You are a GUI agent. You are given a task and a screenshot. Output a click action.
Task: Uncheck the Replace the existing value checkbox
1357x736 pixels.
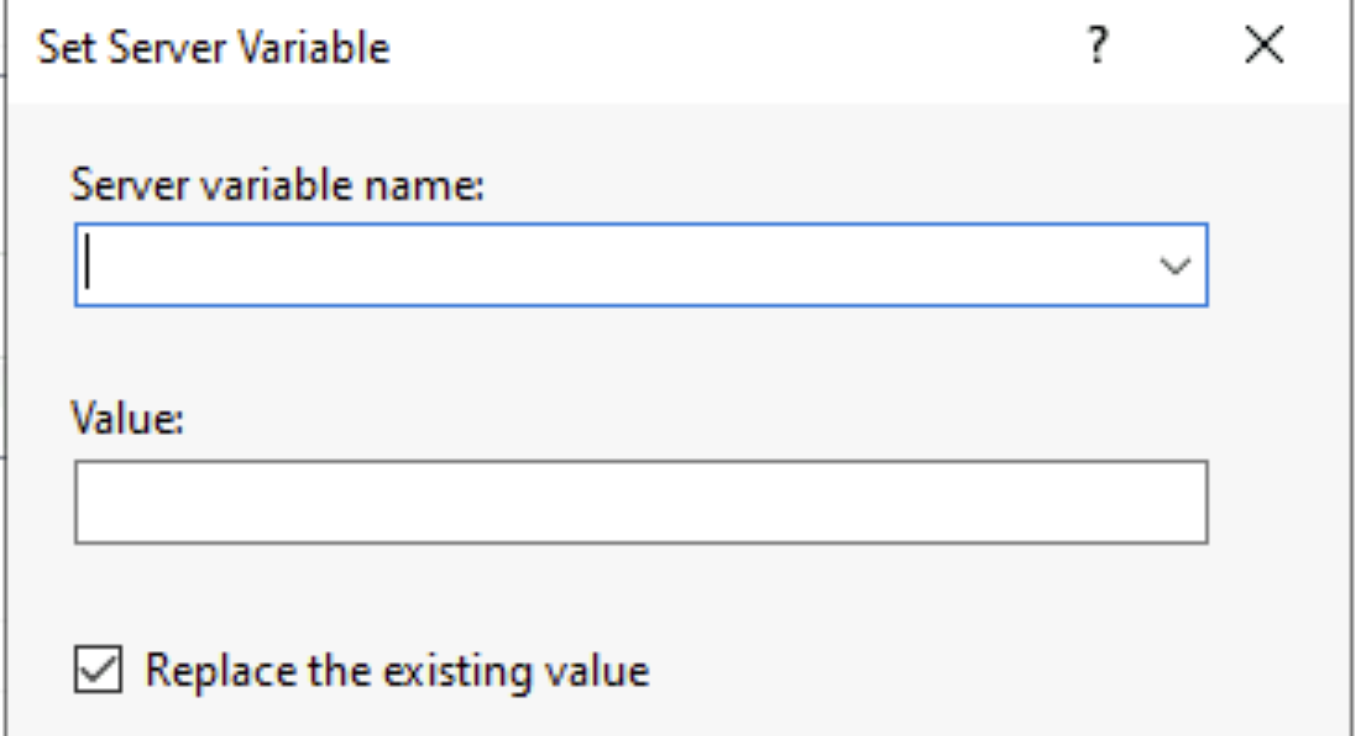point(98,670)
